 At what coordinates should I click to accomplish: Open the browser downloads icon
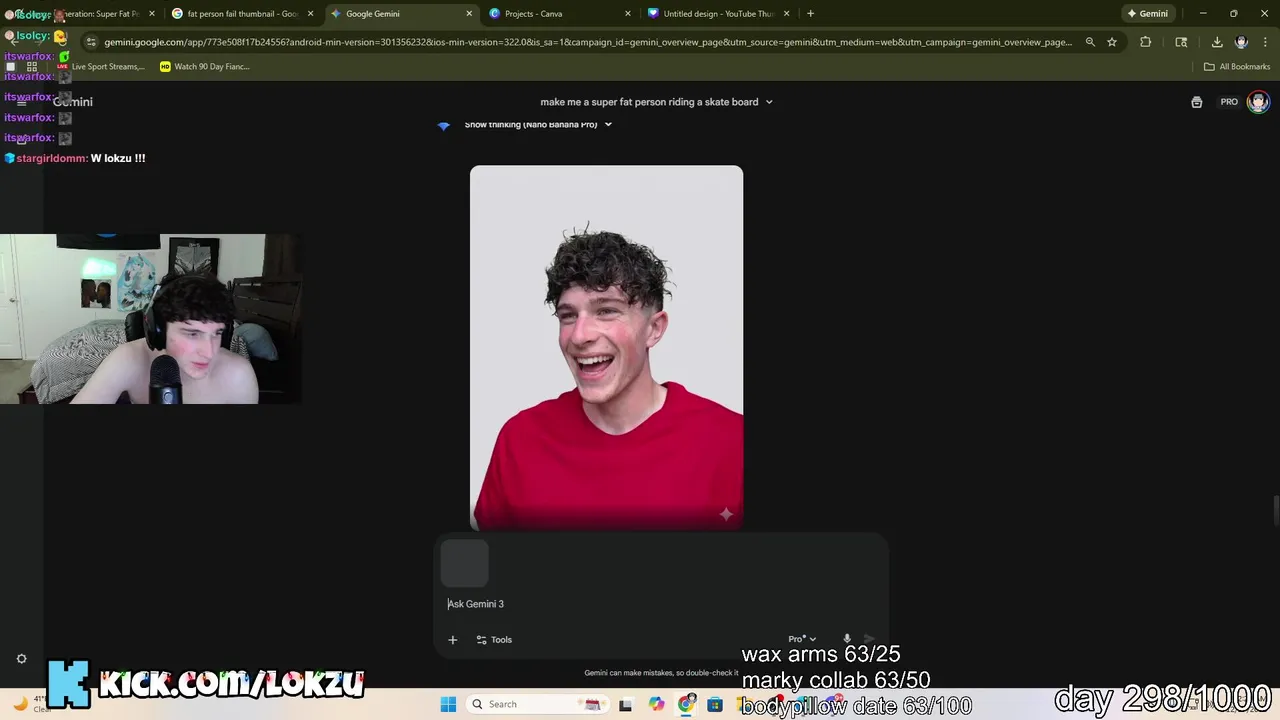(x=1217, y=42)
